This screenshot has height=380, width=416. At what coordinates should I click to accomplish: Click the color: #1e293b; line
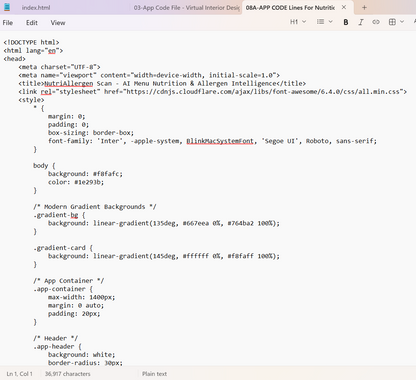coord(76,182)
